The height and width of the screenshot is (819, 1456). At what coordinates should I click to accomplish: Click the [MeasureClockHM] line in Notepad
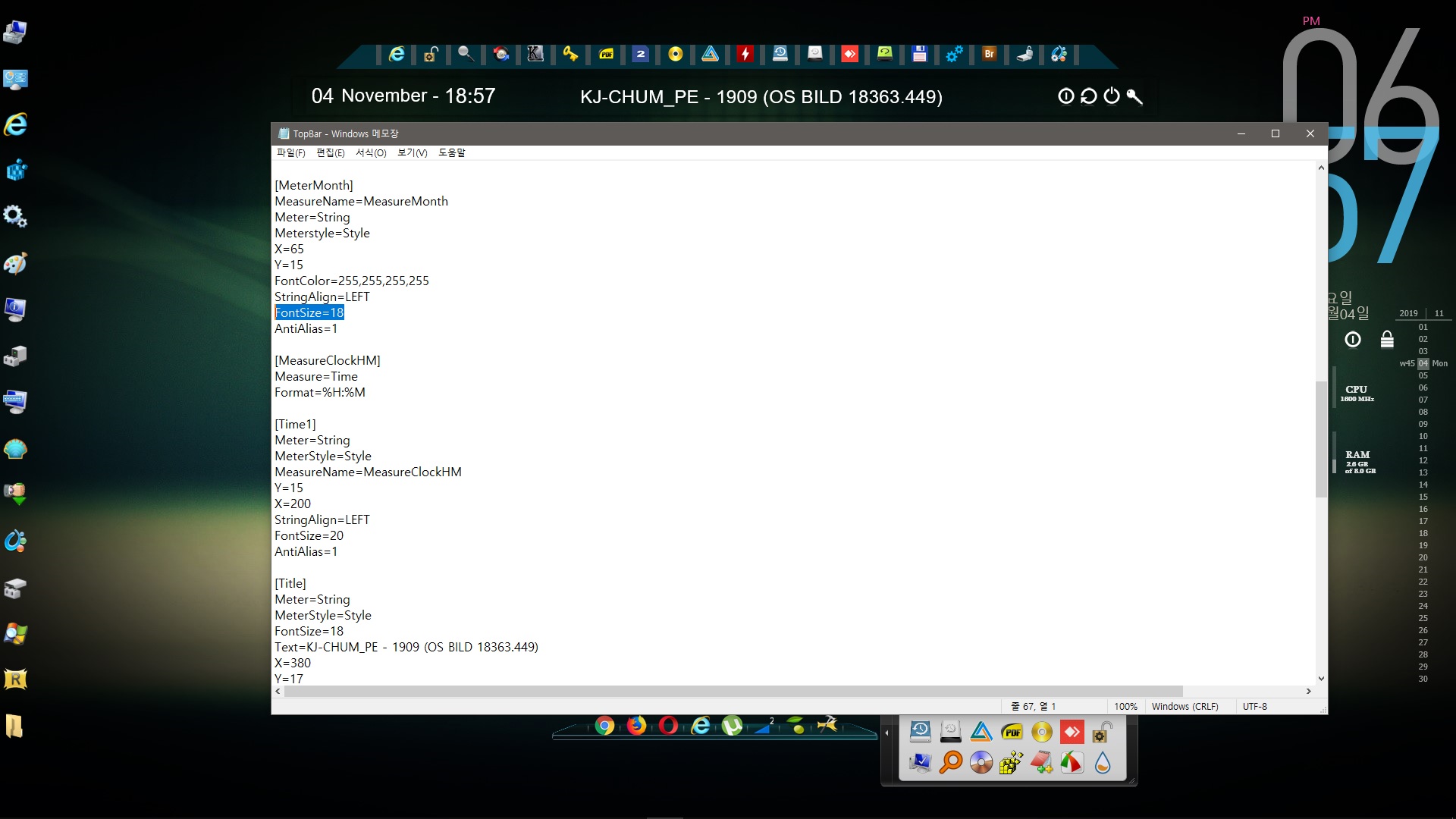coord(328,360)
